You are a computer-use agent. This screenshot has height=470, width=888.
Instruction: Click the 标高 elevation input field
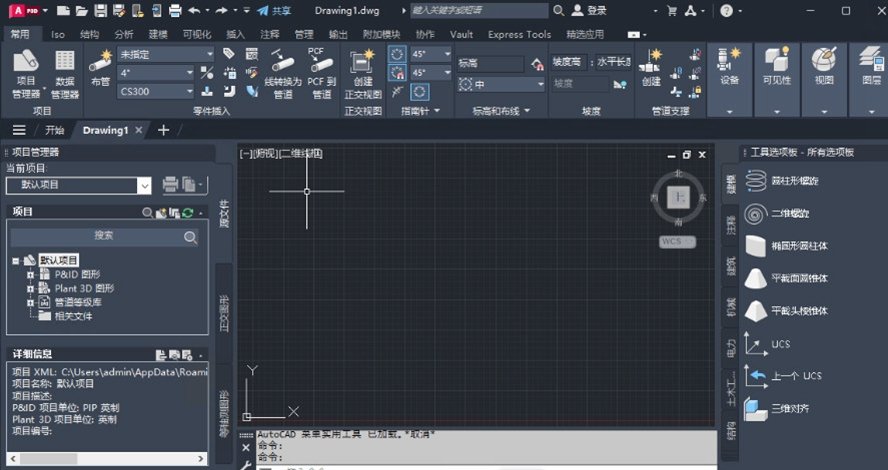point(490,63)
